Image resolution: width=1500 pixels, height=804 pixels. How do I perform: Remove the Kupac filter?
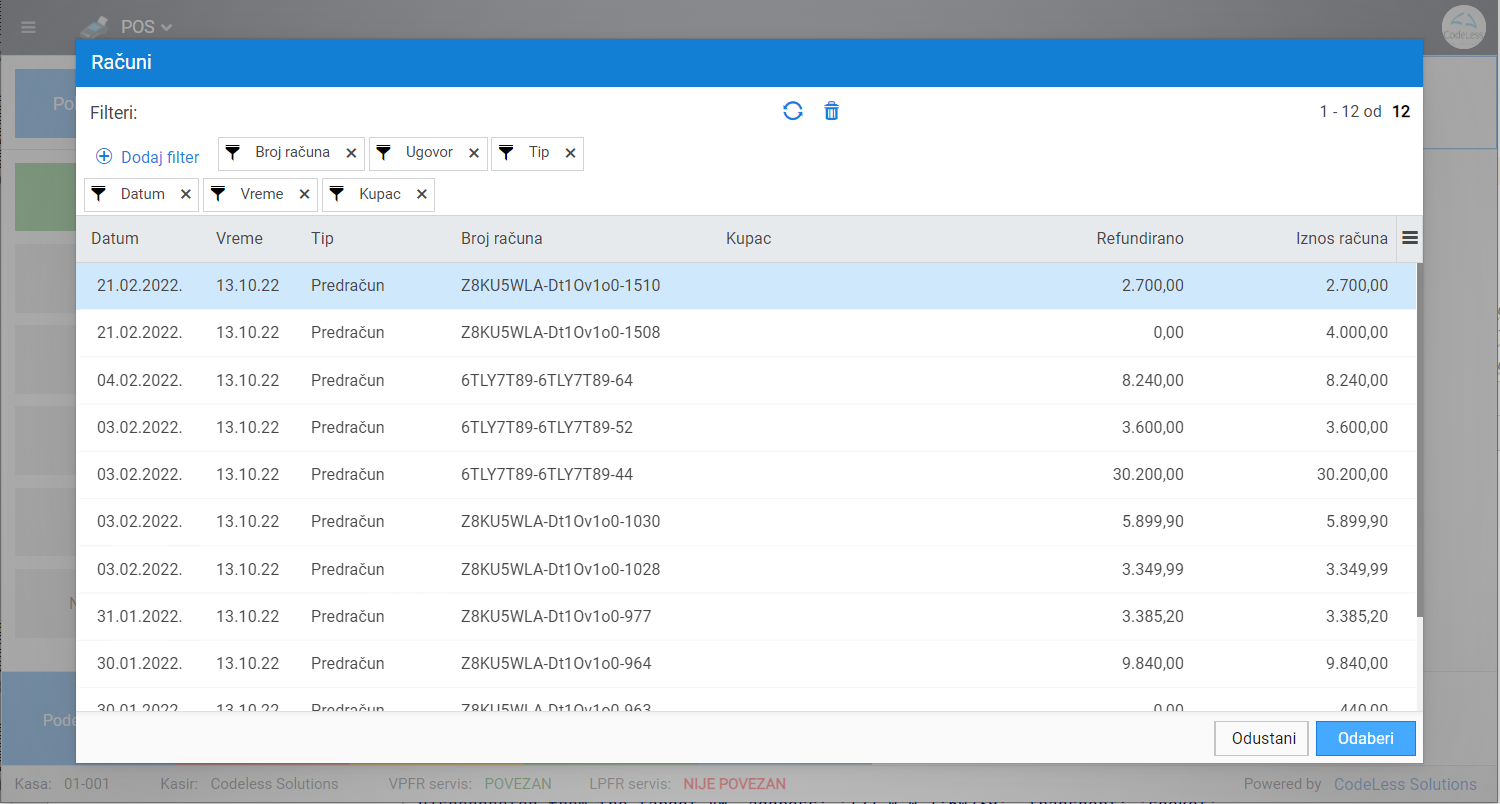[422, 194]
